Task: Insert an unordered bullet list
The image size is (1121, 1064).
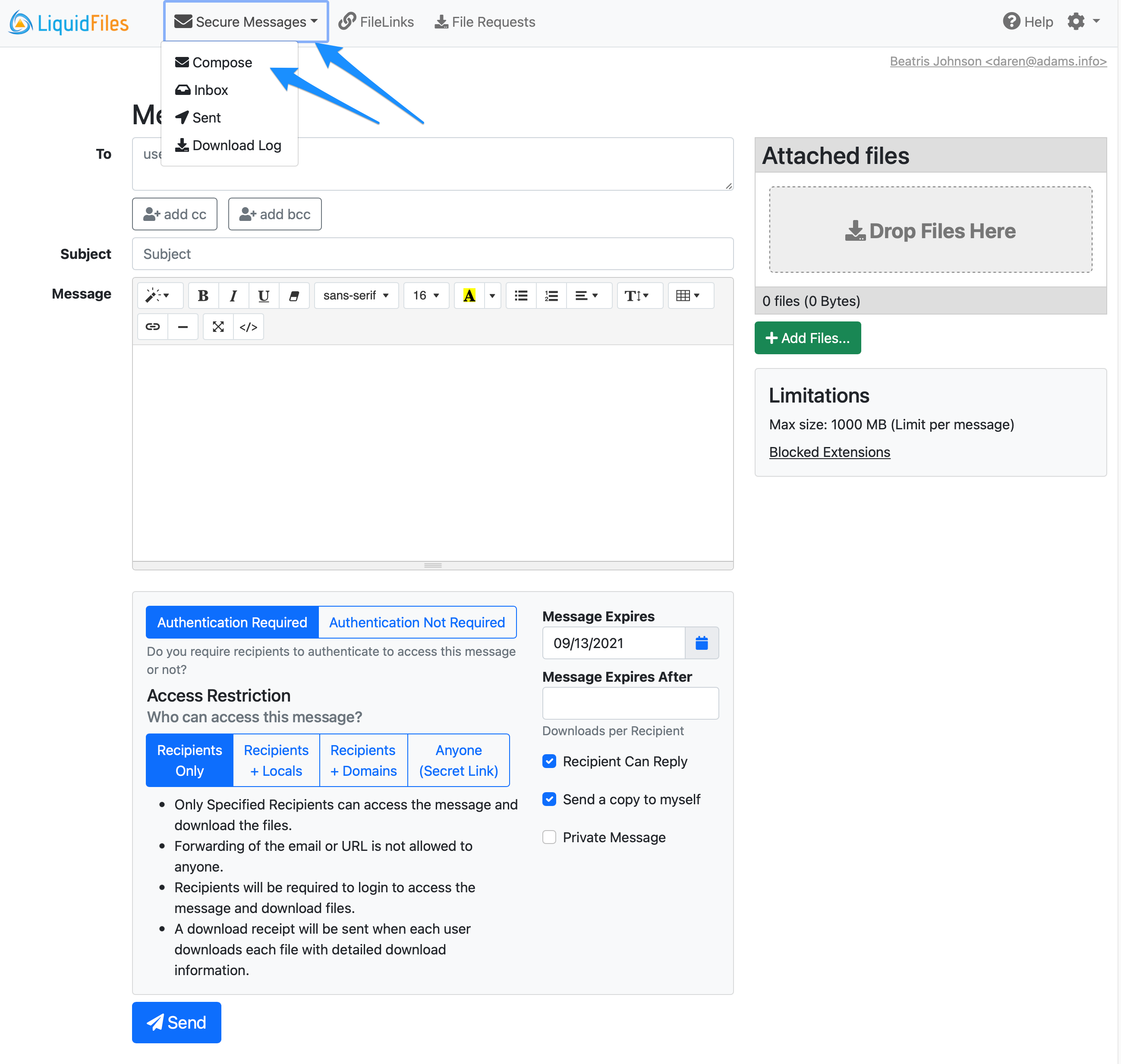Action: tap(520, 296)
